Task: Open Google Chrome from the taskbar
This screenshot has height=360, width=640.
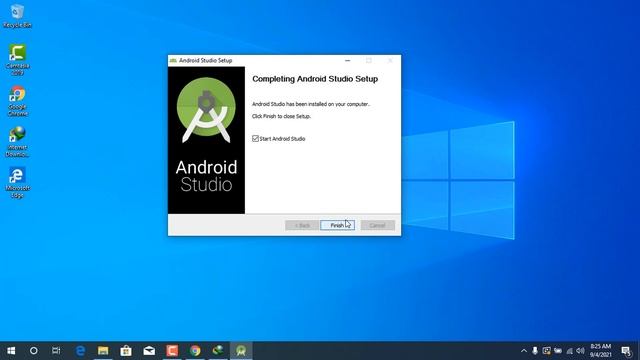Action: [195, 351]
